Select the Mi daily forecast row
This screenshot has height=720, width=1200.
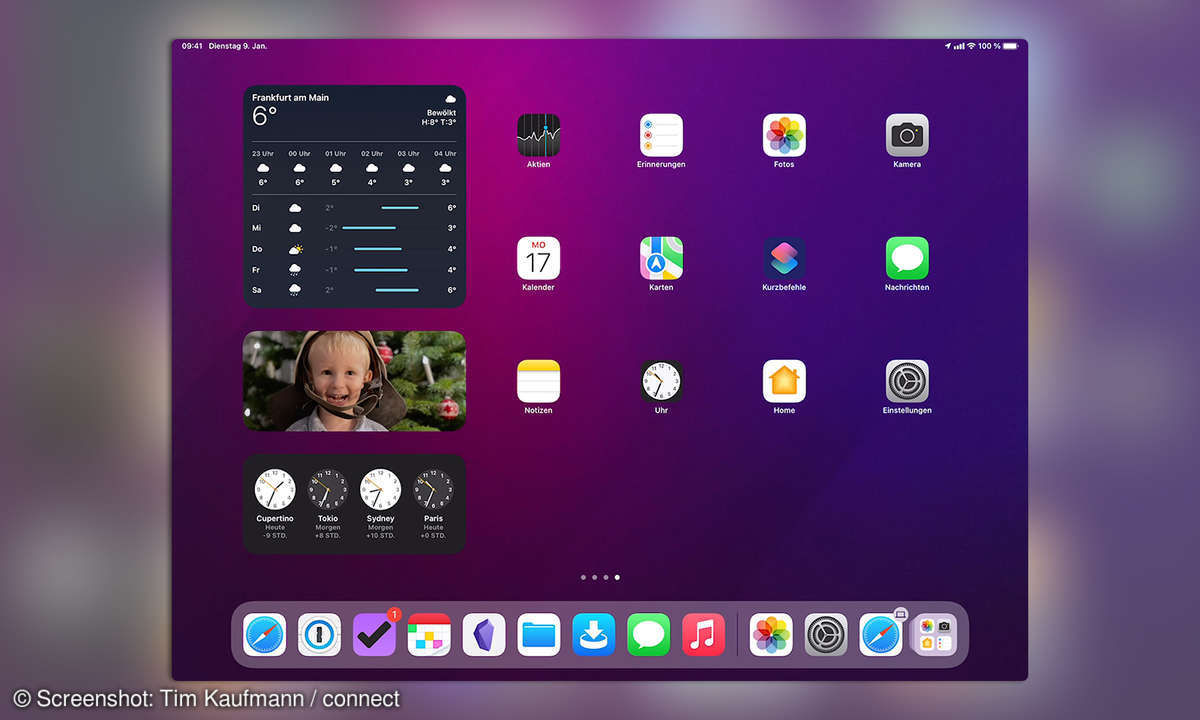pyautogui.click(x=354, y=228)
